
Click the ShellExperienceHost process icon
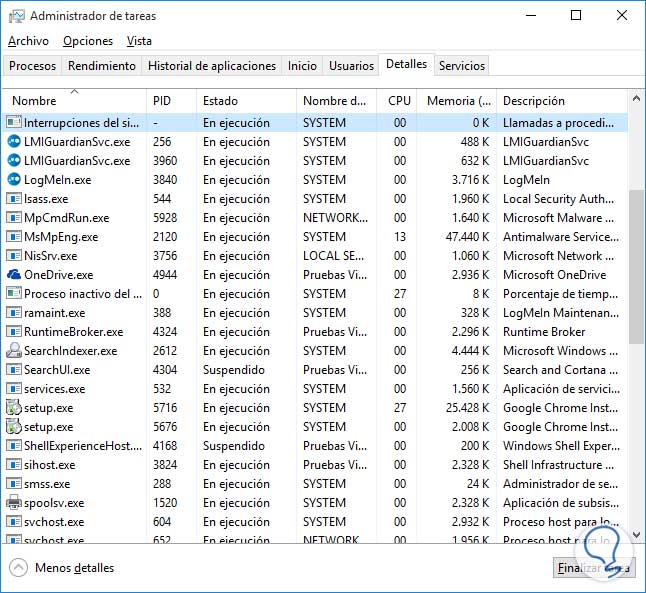click(x=14, y=445)
